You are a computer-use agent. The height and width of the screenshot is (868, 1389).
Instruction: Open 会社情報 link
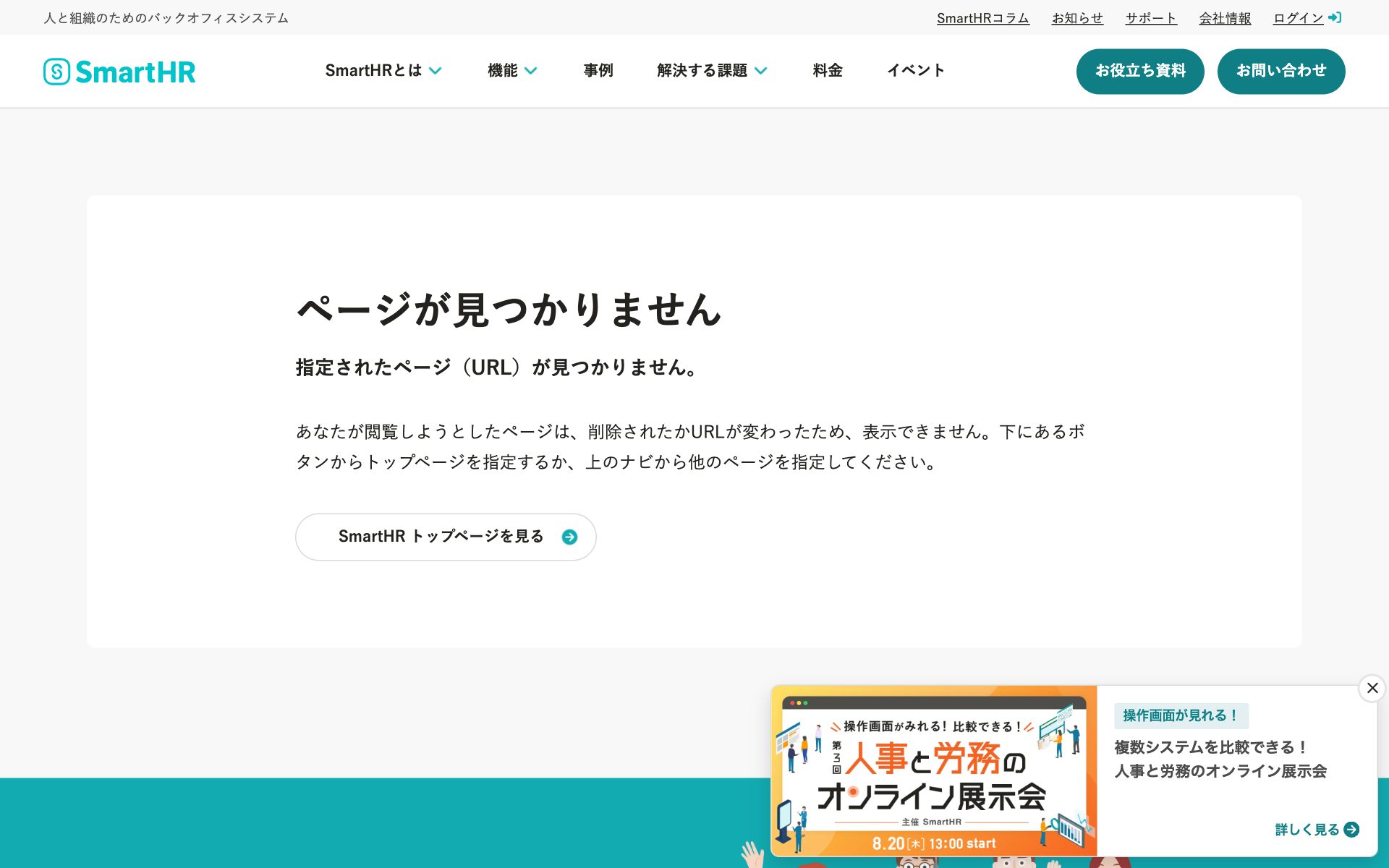point(1225,18)
